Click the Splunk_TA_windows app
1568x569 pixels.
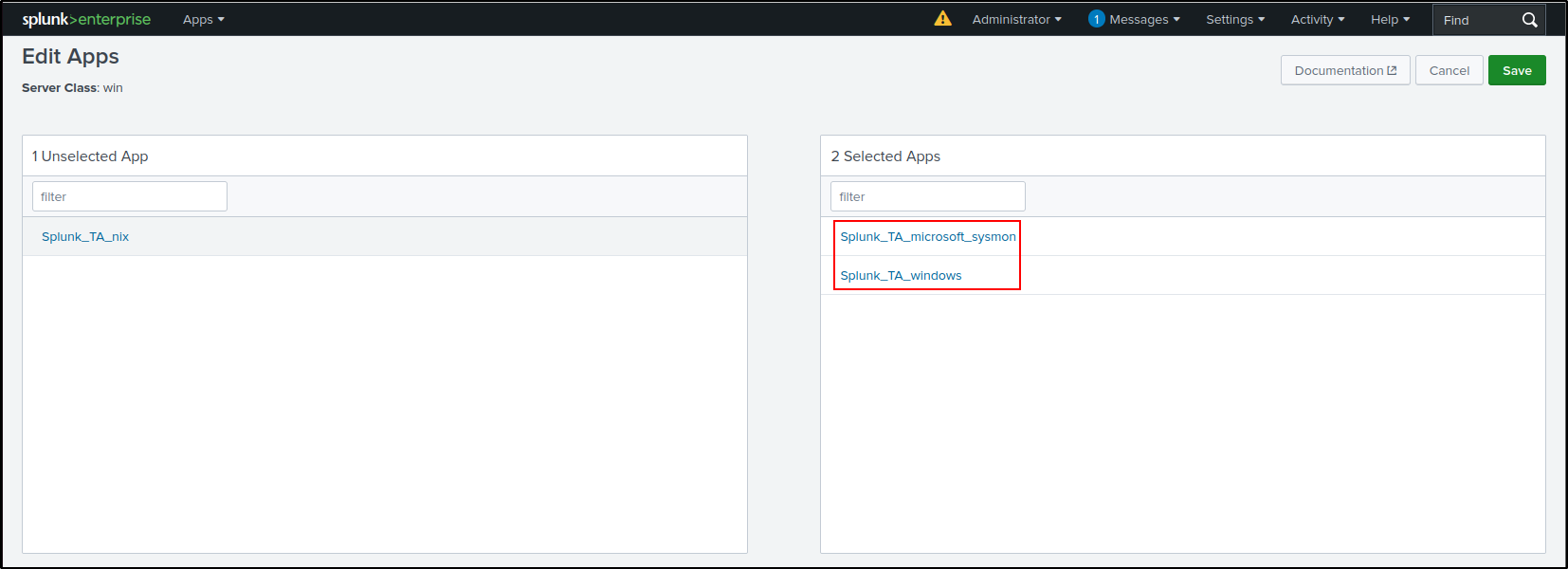(901, 275)
